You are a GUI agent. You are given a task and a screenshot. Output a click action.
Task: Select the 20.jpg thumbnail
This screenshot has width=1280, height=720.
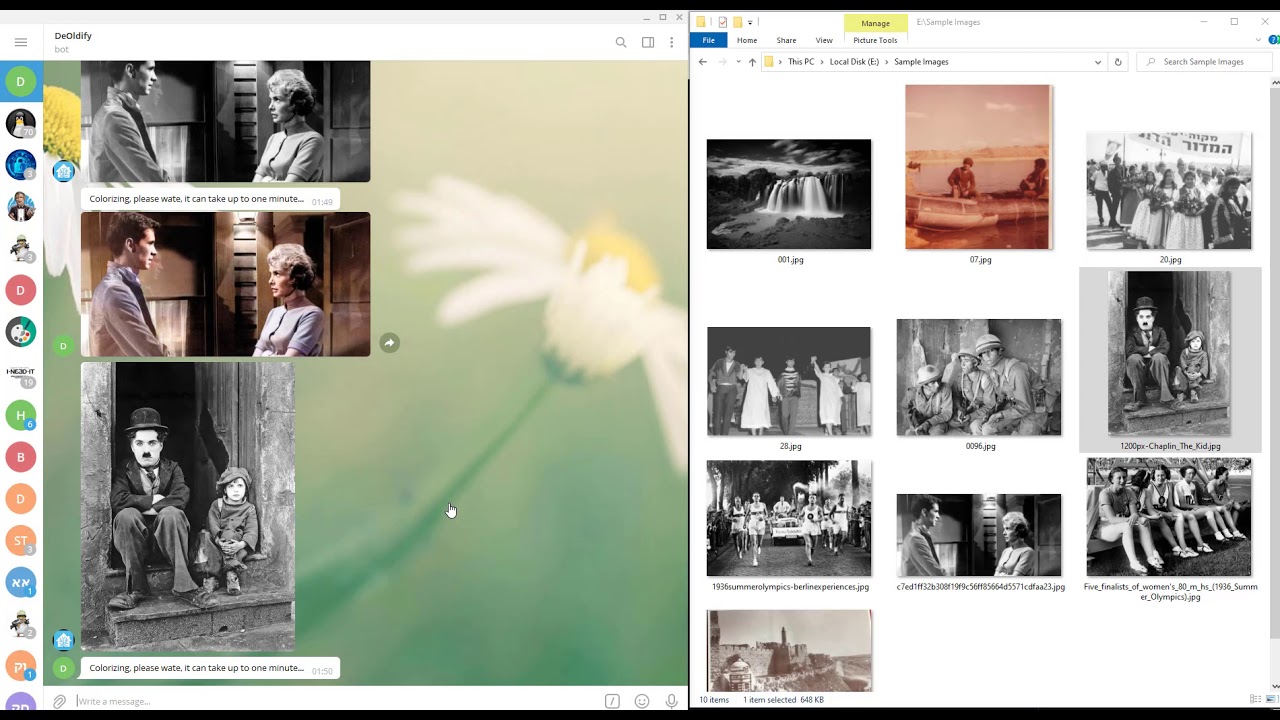(x=1169, y=190)
